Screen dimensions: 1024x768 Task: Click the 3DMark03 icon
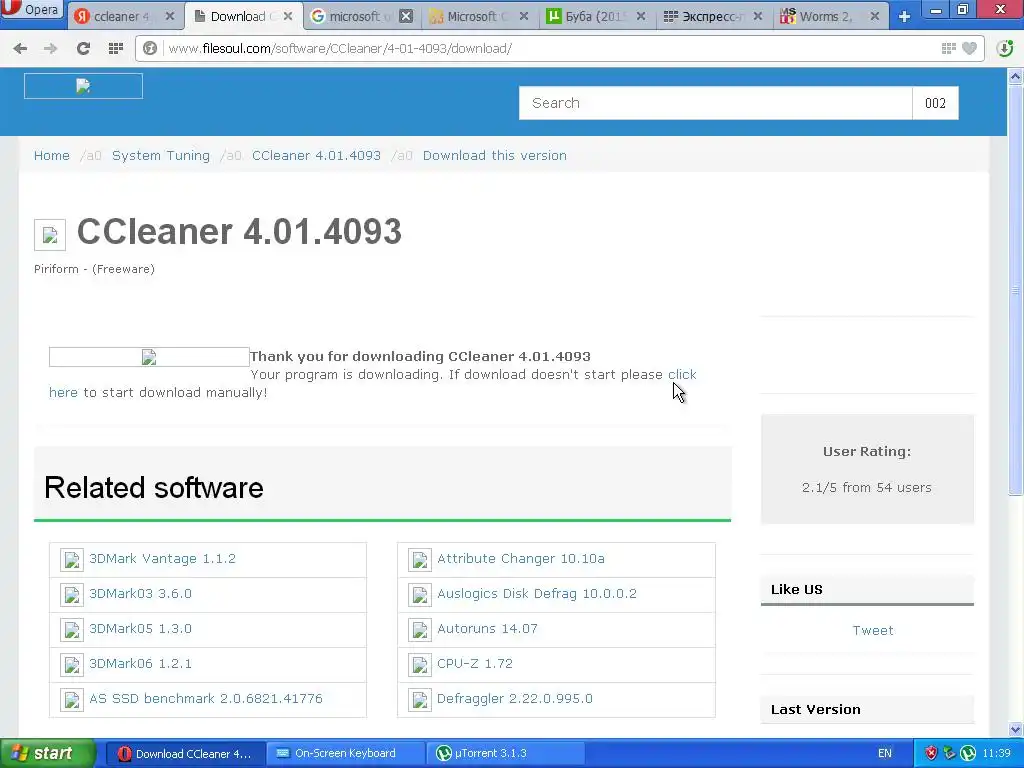(72, 595)
